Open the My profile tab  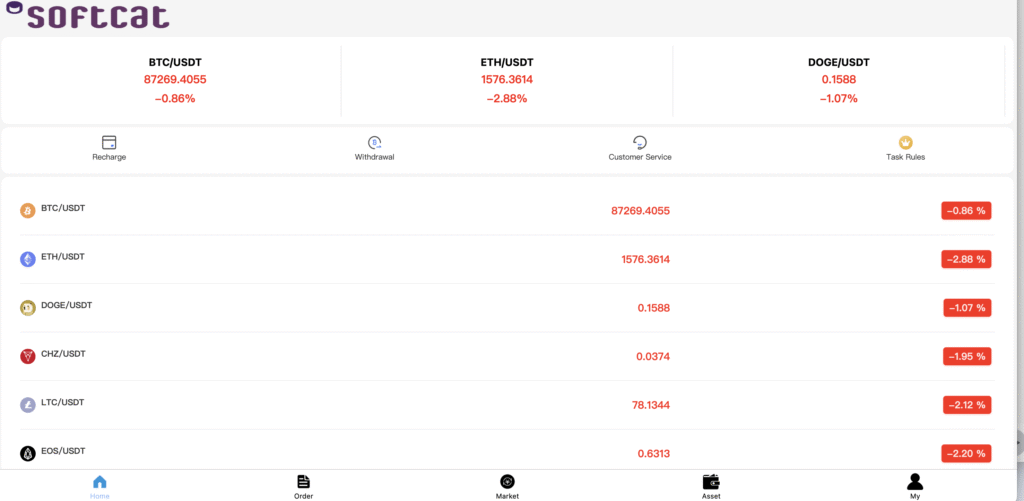[x=915, y=487]
